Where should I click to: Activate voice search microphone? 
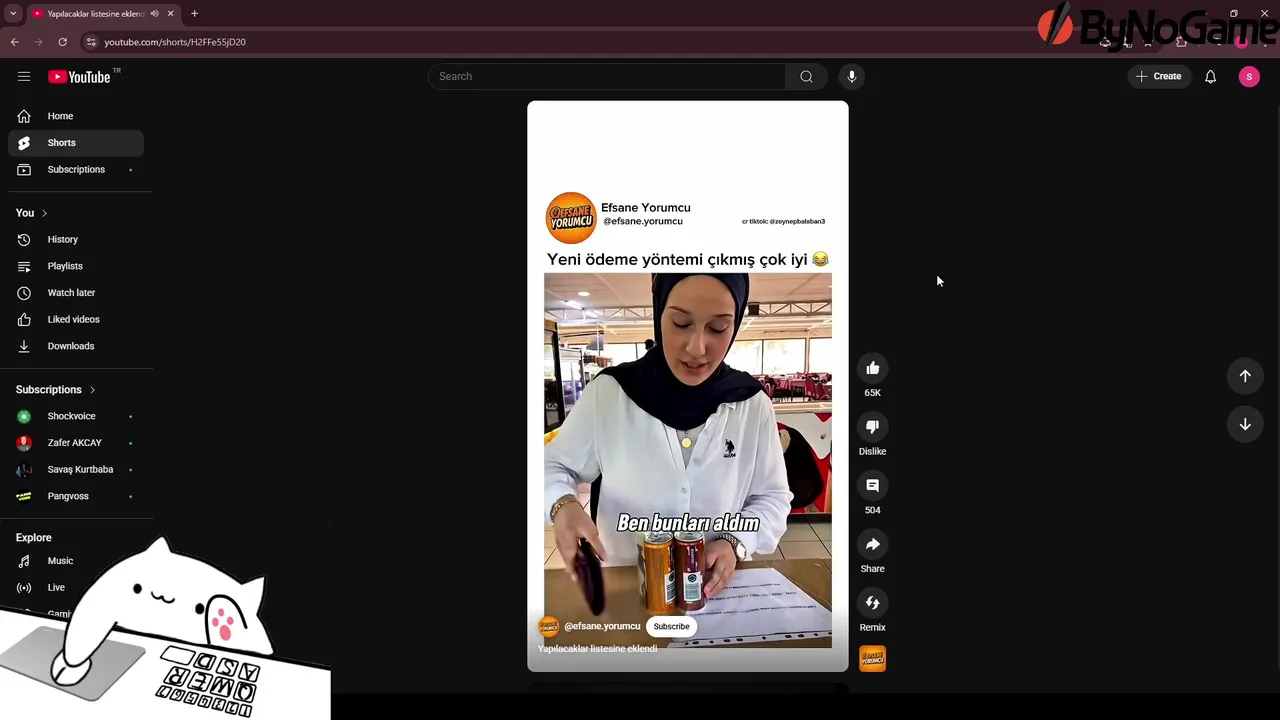coord(852,76)
